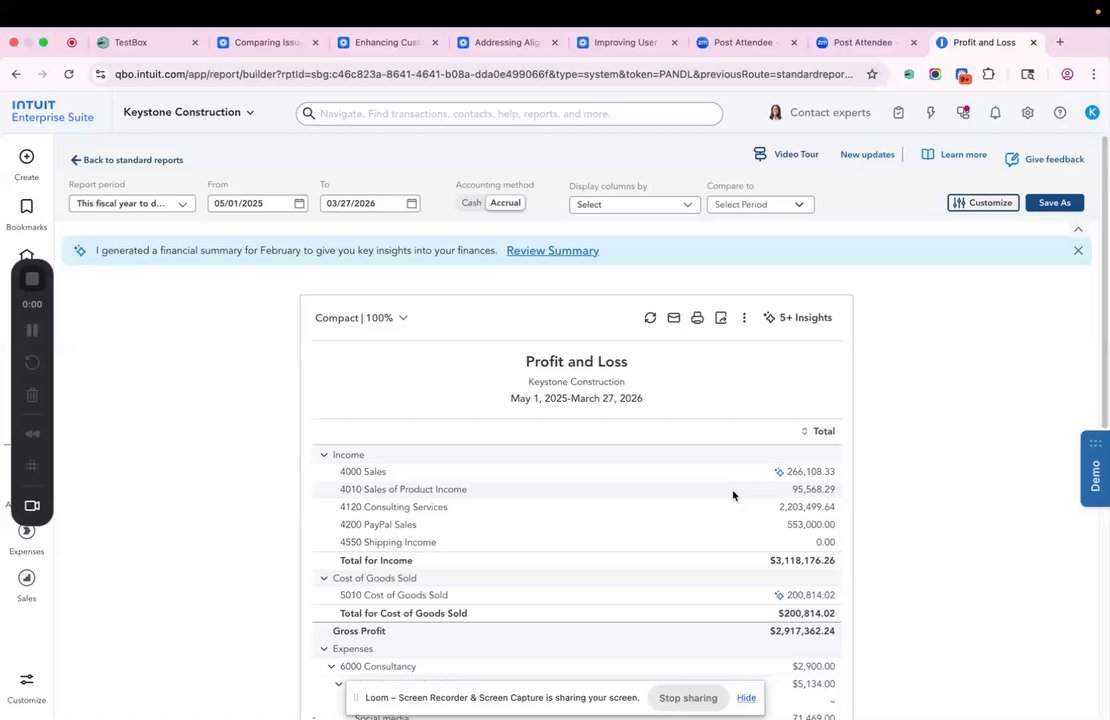Open the export report icon
1110x720 pixels.
tap(721, 318)
